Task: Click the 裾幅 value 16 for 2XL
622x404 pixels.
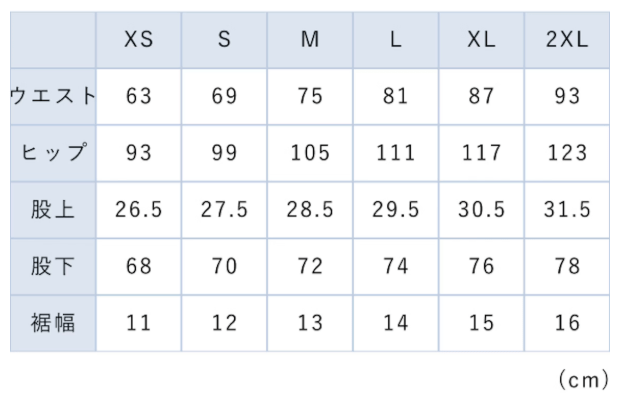Action: point(567,324)
